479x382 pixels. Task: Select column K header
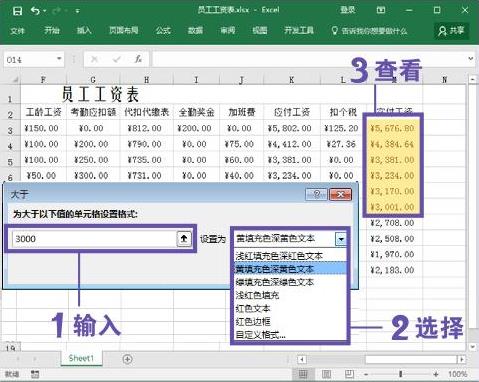point(292,80)
